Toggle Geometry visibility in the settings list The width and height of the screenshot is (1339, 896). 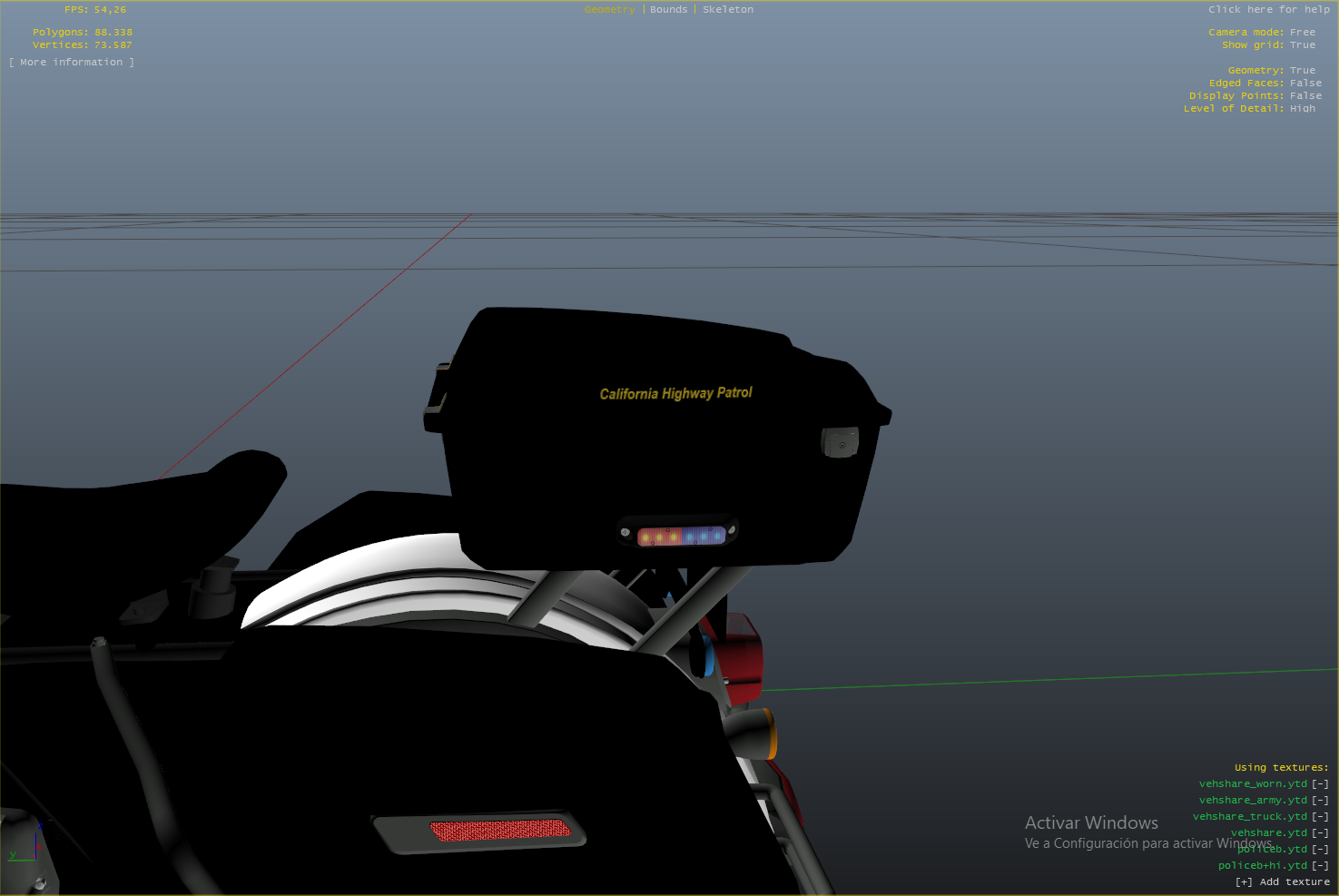click(x=1302, y=71)
